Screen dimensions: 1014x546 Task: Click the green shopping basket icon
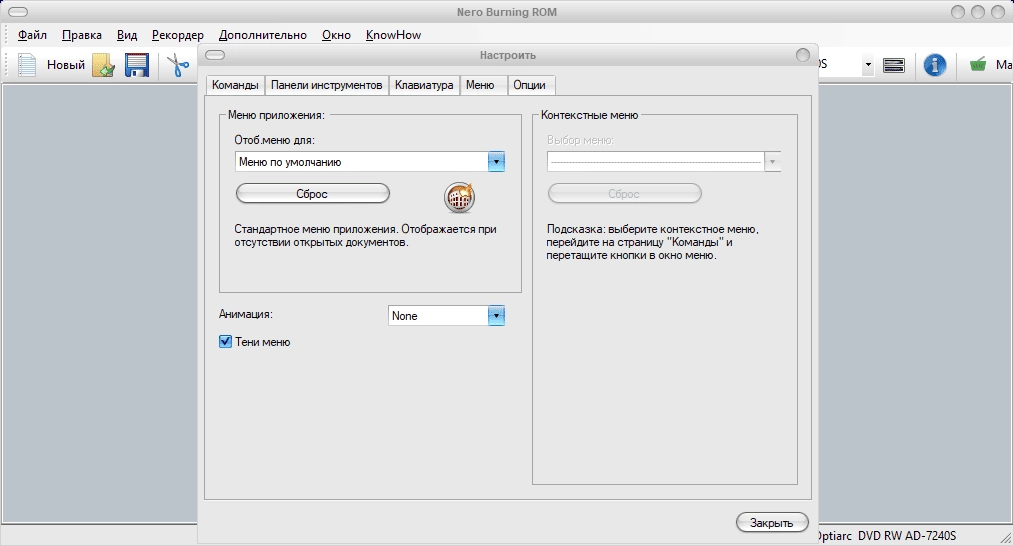978,65
